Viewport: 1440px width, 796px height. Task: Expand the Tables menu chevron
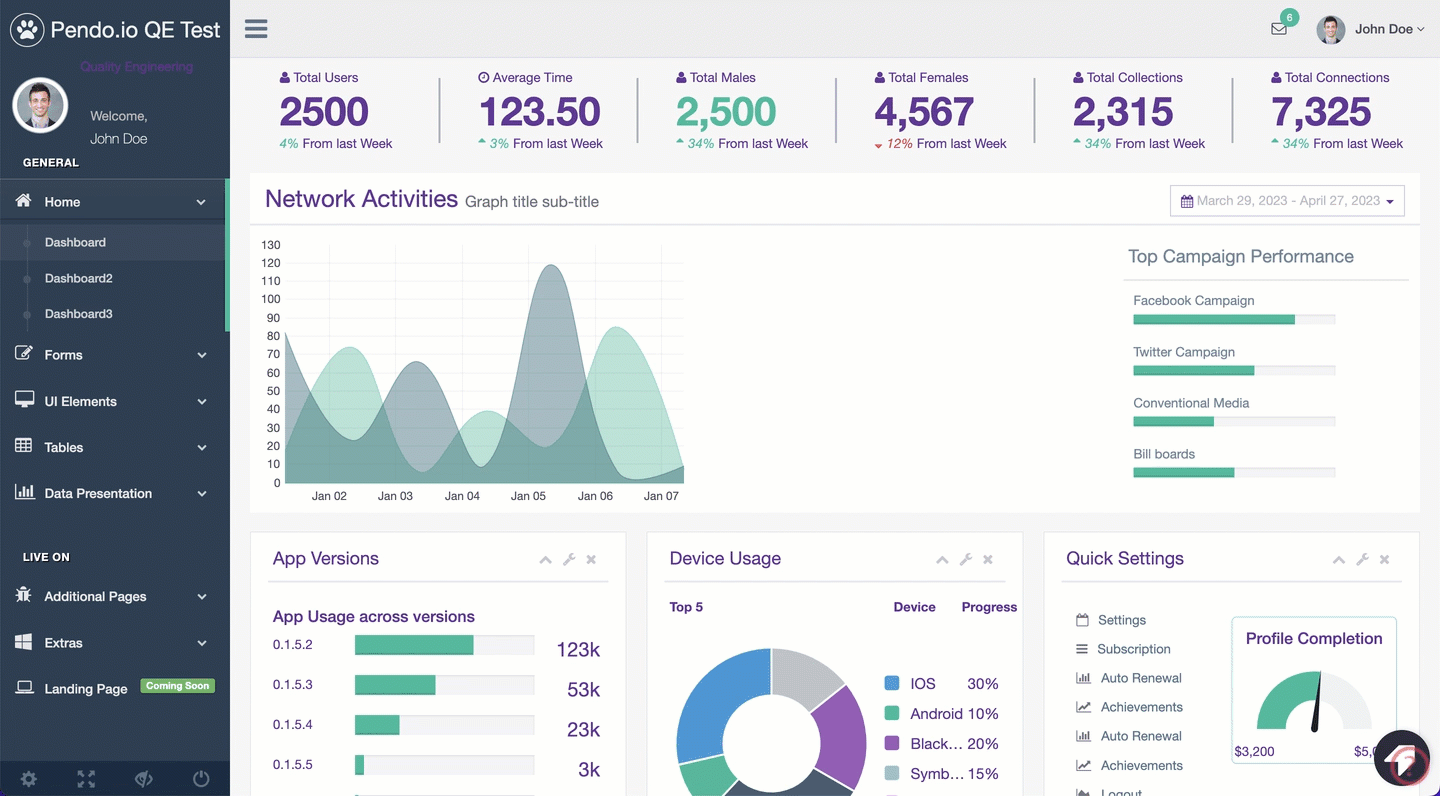pos(201,448)
